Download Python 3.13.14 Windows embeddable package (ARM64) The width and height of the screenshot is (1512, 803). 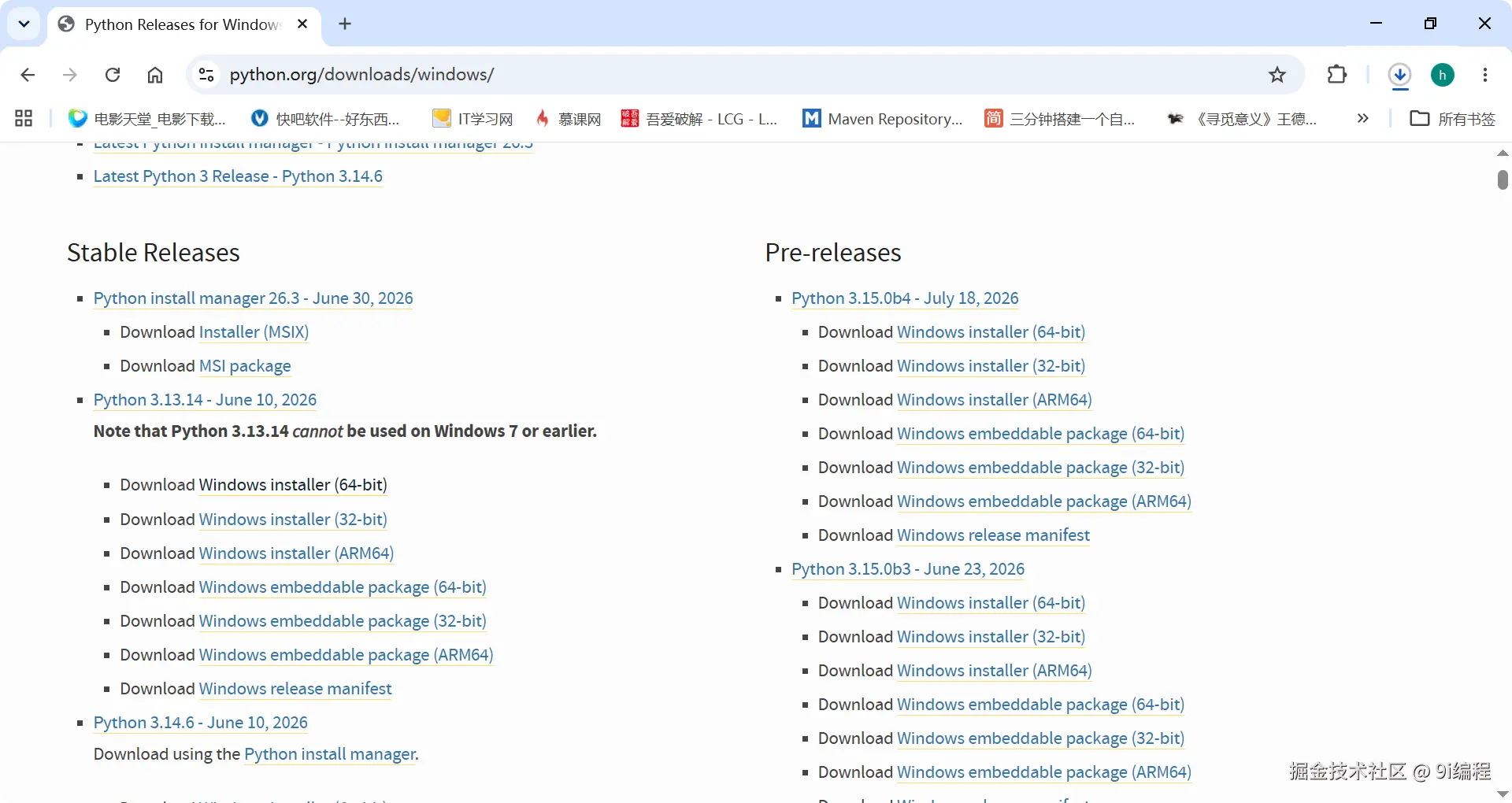(x=346, y=655)
